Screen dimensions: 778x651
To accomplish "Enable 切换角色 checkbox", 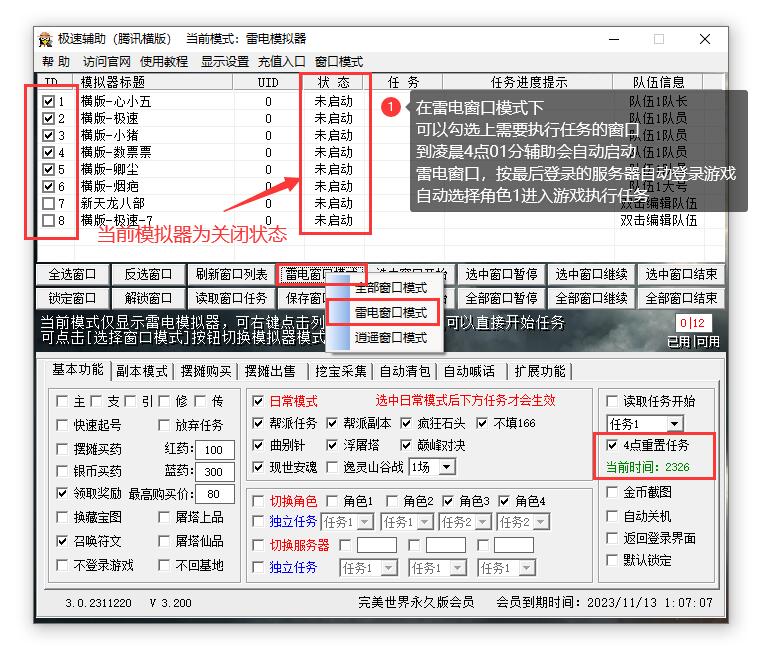I will click(258, 501).
